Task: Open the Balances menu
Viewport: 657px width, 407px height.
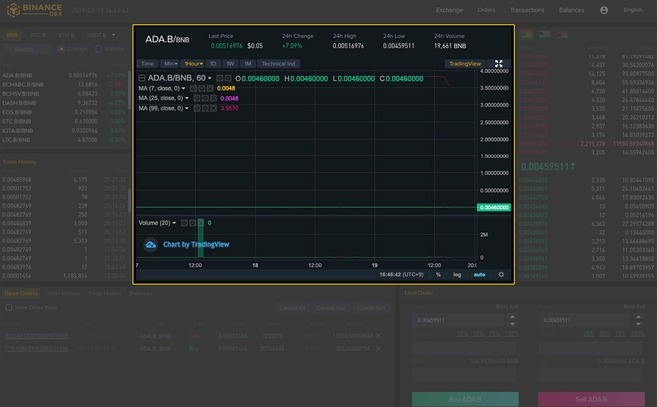Action: [571, 10]
